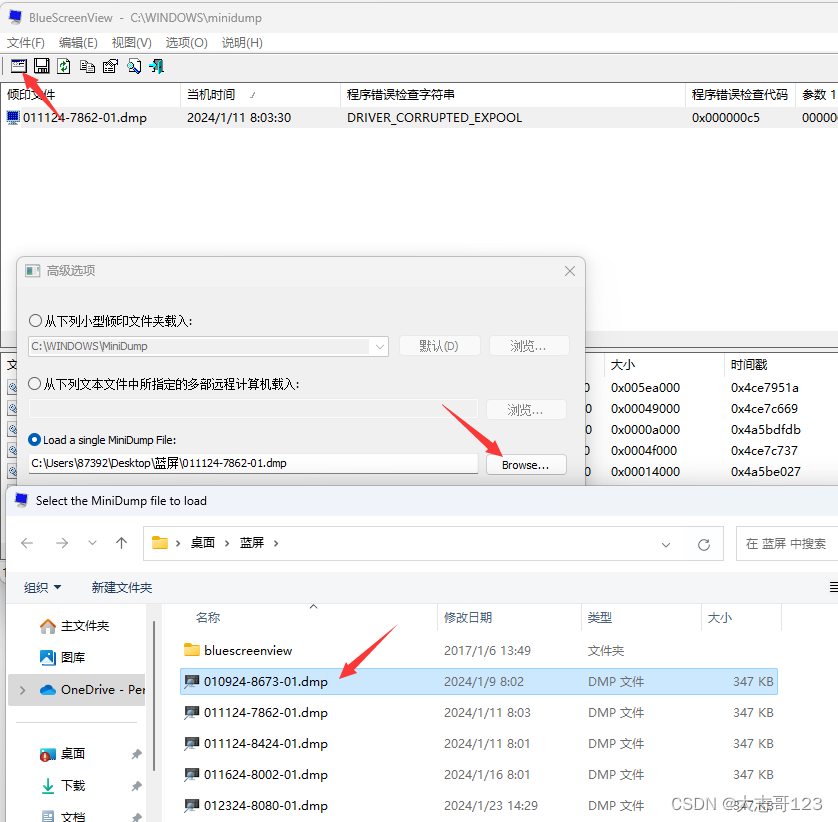The image size is (838, 822).
Task: Click the Refresh toolbar icon
Action: 64,66
